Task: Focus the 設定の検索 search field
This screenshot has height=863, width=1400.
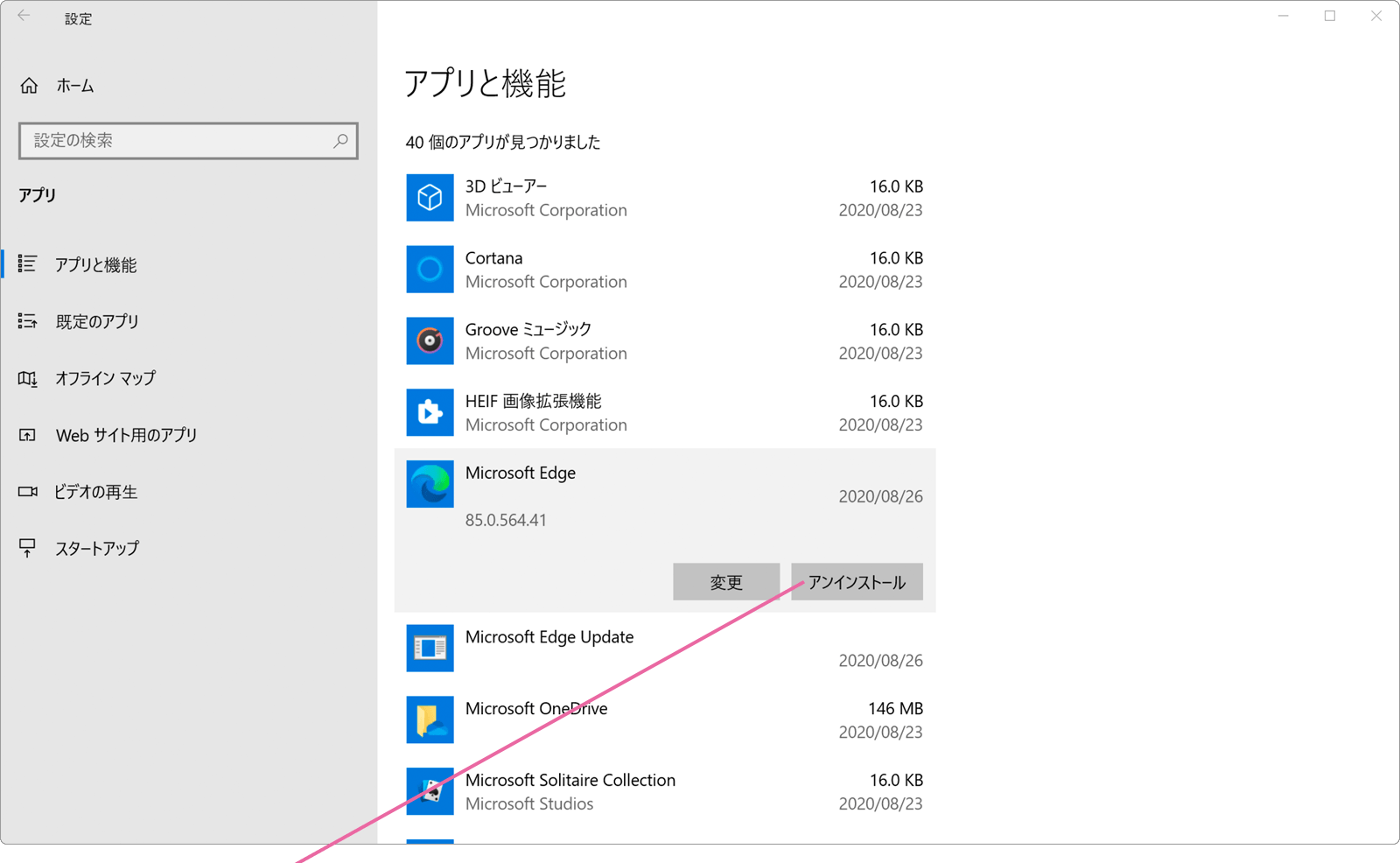Action: pos(188,141)
